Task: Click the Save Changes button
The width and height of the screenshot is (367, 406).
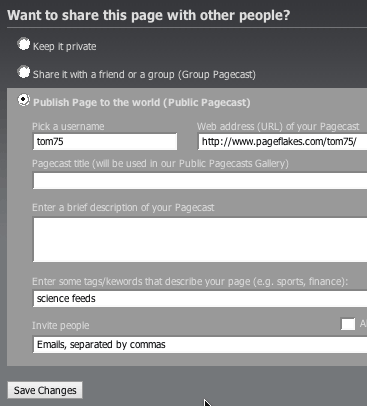Action: [45, 390]
